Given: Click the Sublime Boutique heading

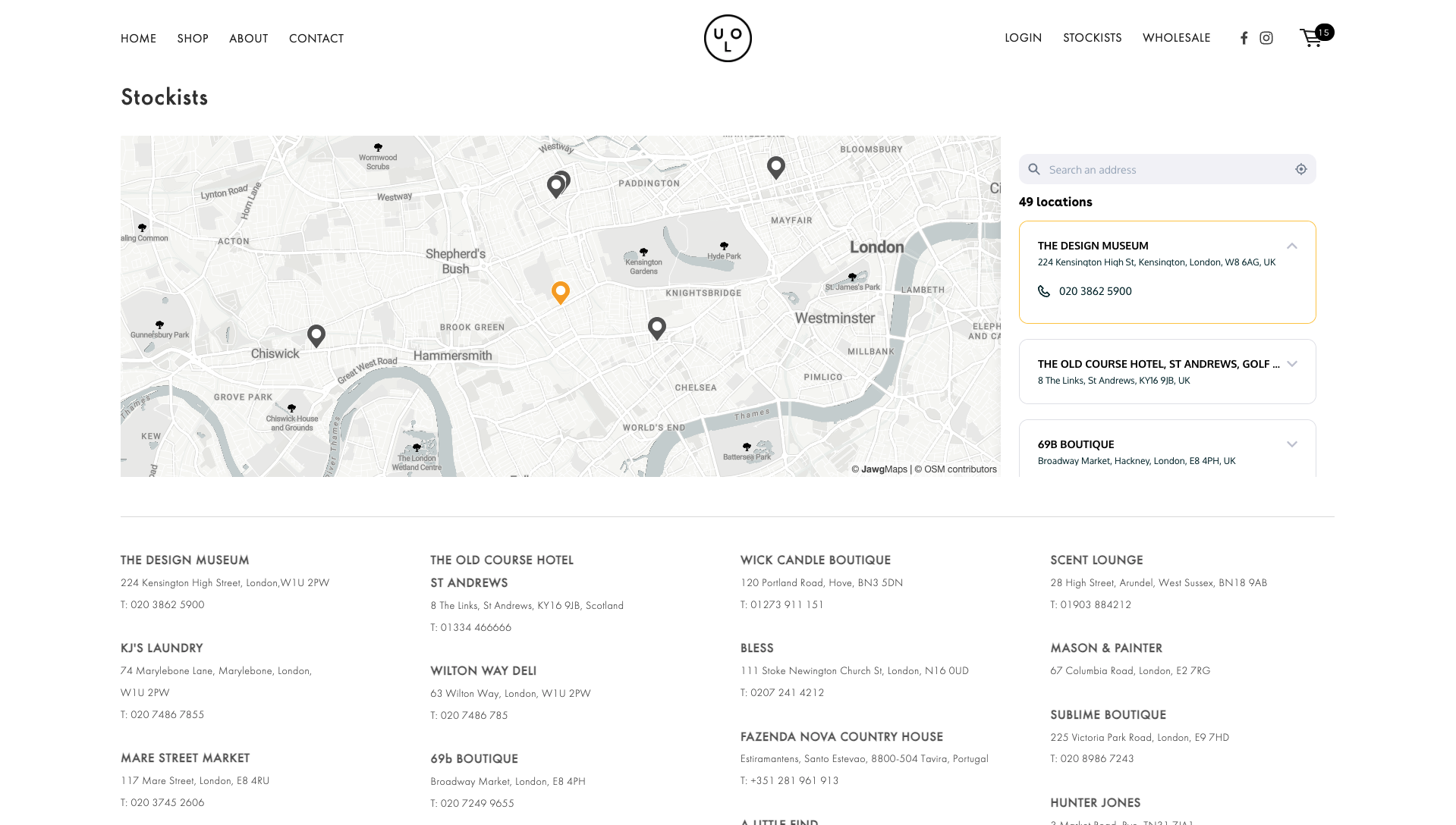Looking at the screenshot, I should pyautogui.click(x=1109, y=714).
